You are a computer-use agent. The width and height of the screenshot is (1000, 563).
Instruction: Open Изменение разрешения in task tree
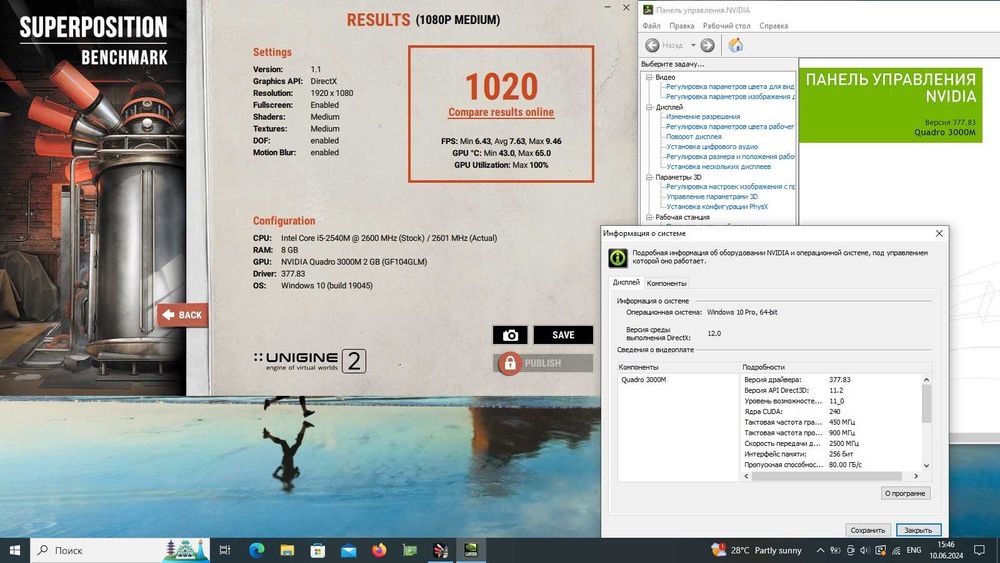click(703, 117)
